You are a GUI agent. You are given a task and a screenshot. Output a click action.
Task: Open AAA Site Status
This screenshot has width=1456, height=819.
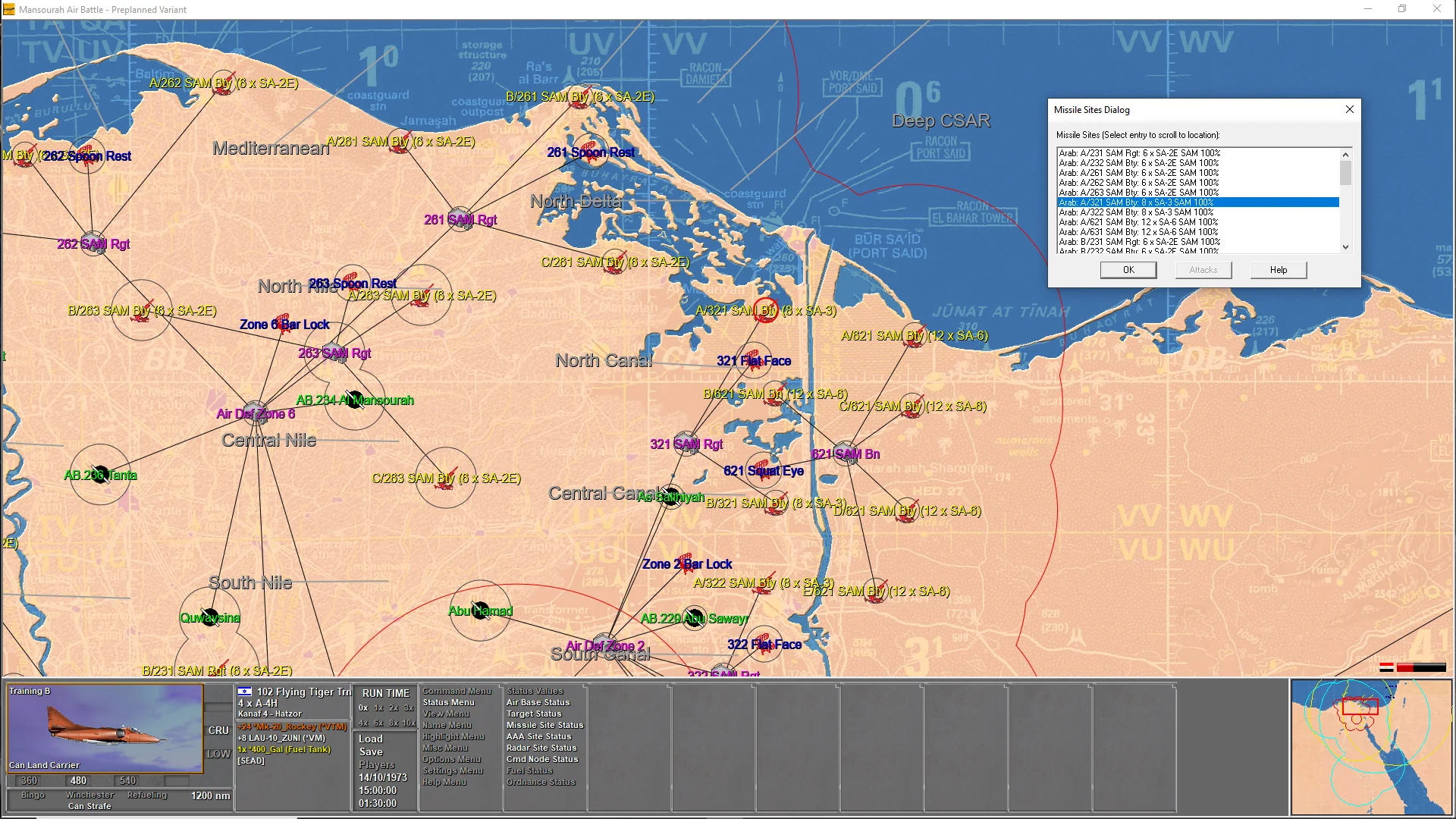click(x=538, y=737)
